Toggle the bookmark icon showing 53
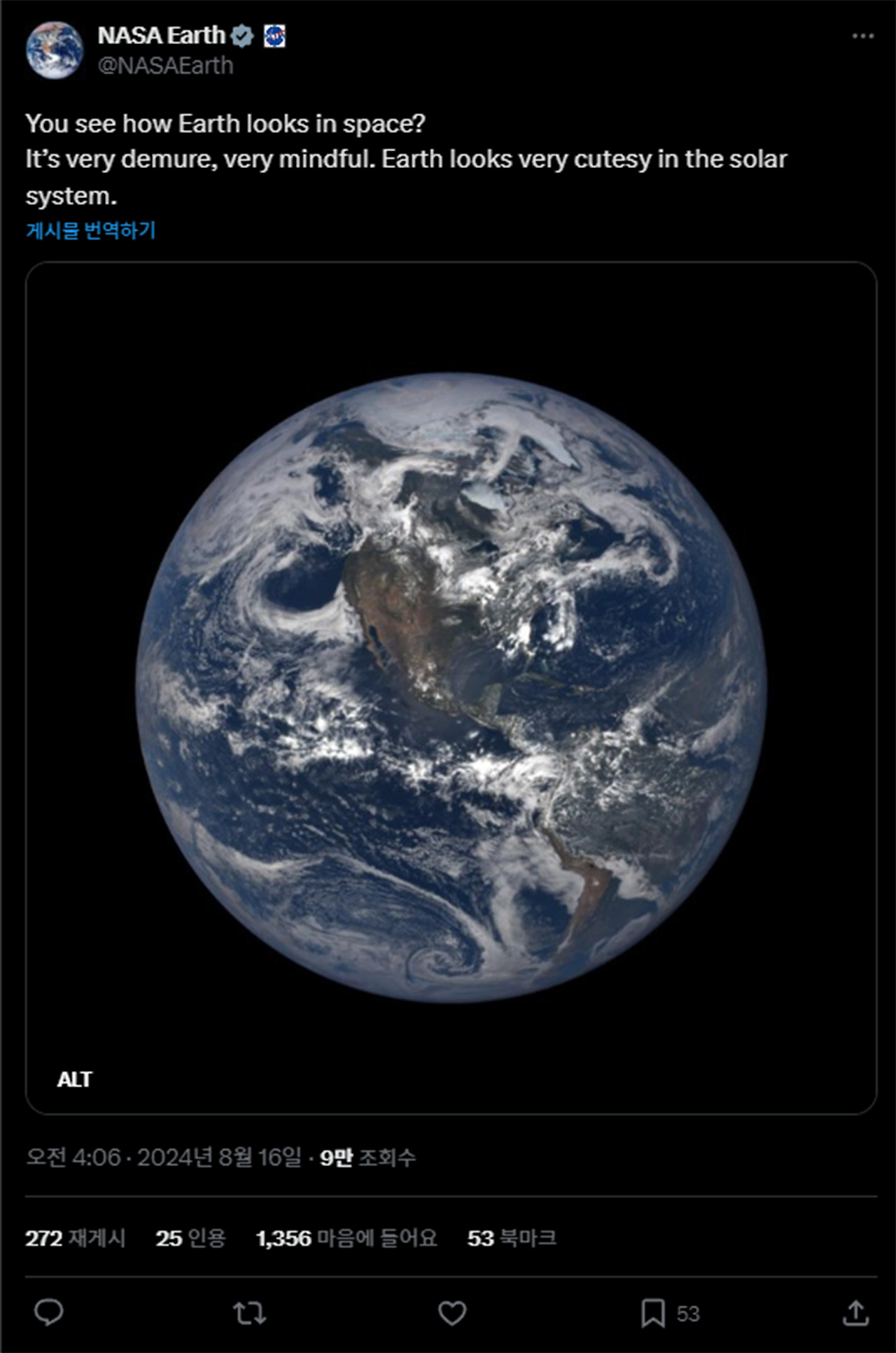Viewport: 896px width, 1353px height. (x=653, y=1313)
